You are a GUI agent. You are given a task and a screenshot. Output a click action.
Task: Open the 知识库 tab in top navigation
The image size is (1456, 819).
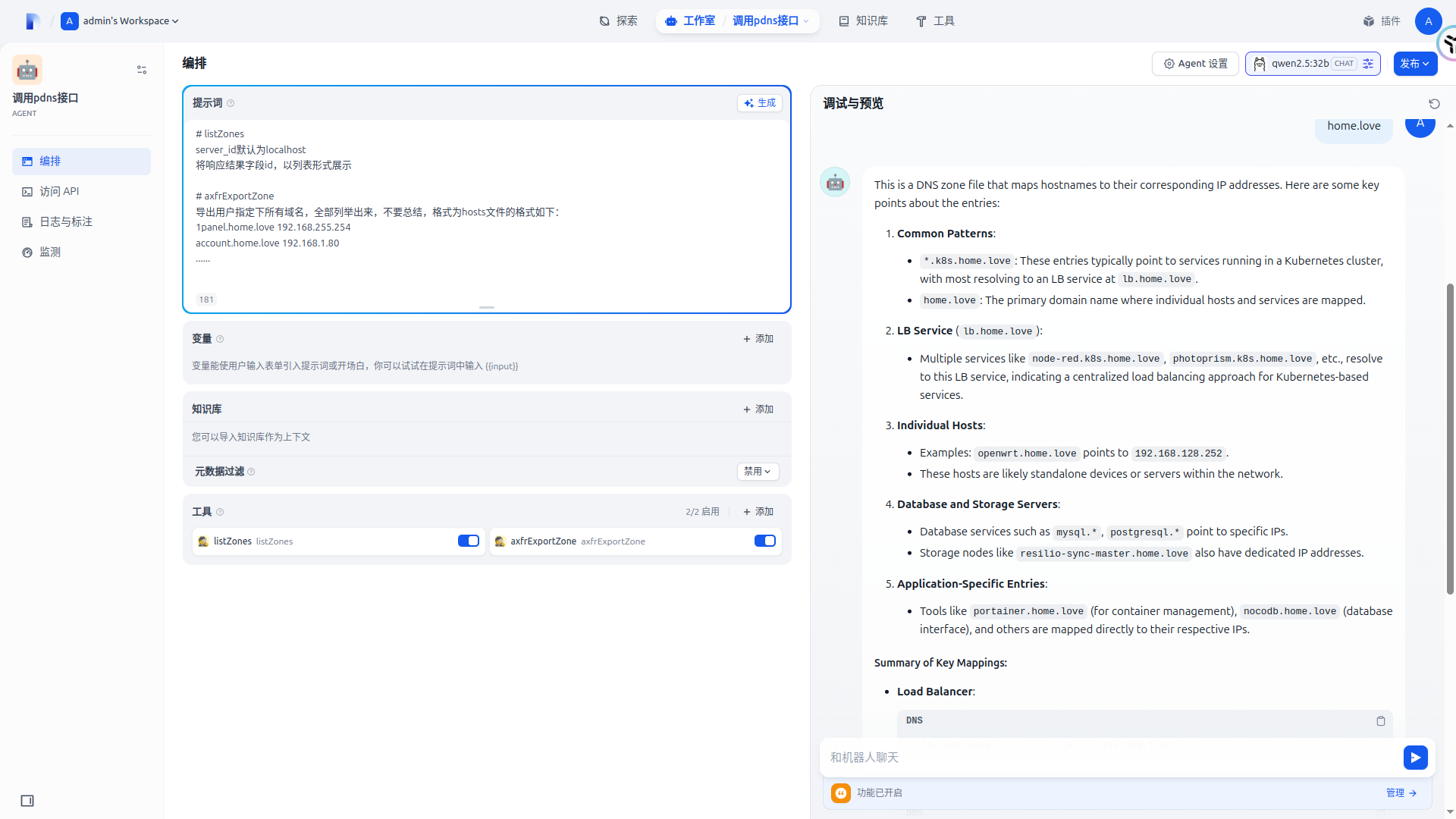(x=864, y=21)
